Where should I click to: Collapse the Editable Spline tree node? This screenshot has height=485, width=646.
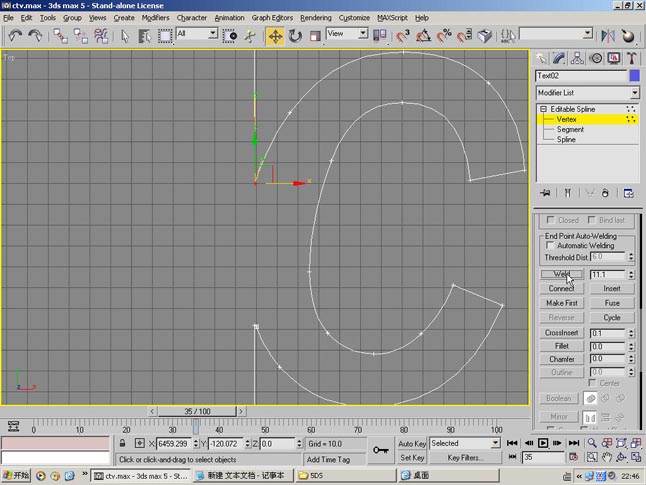click(x=544, y=109)
